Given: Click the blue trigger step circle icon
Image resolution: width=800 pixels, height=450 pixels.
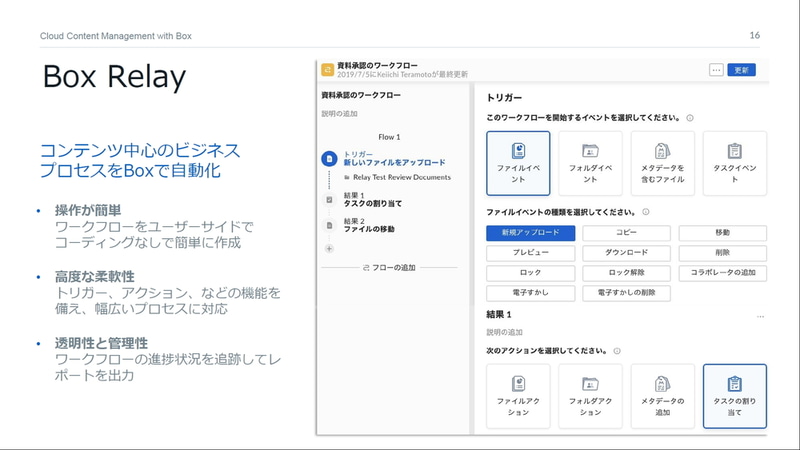Looking at the screenshot, I should click(x=329, y=159).
